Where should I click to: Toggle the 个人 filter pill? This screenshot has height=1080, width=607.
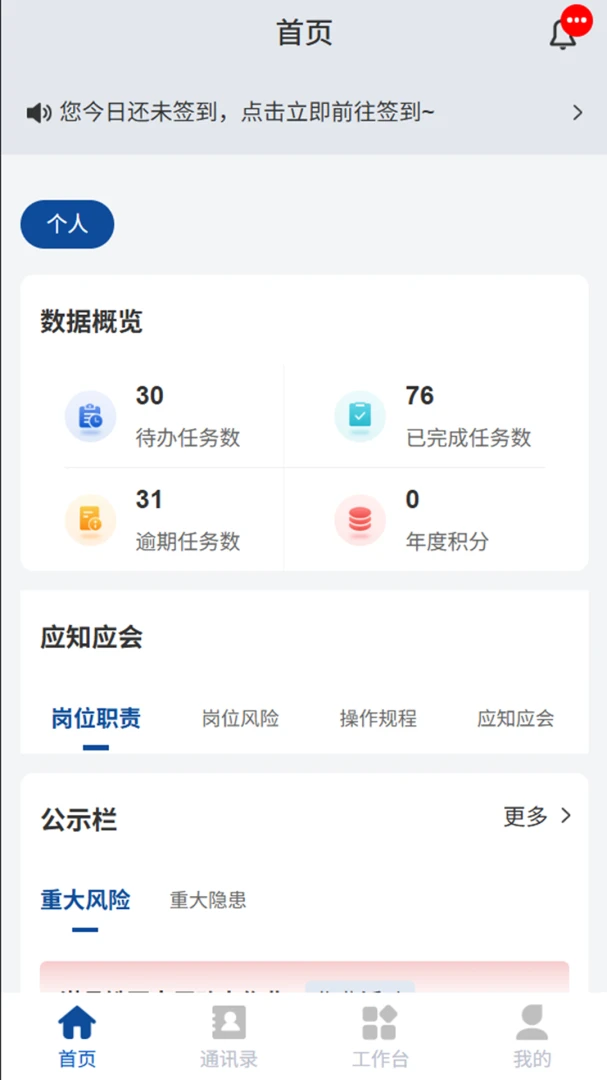point(68,224)
